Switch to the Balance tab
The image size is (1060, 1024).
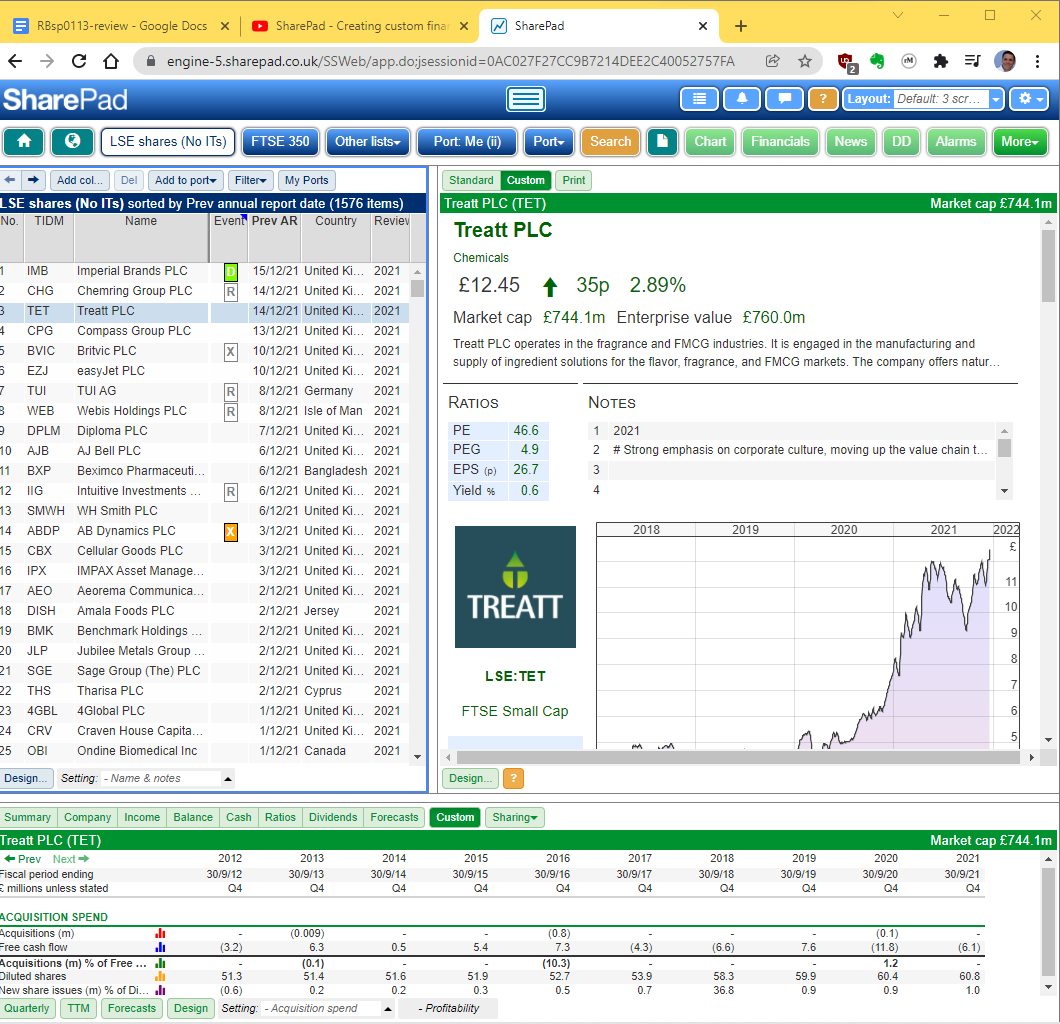(x=193, y=817)
